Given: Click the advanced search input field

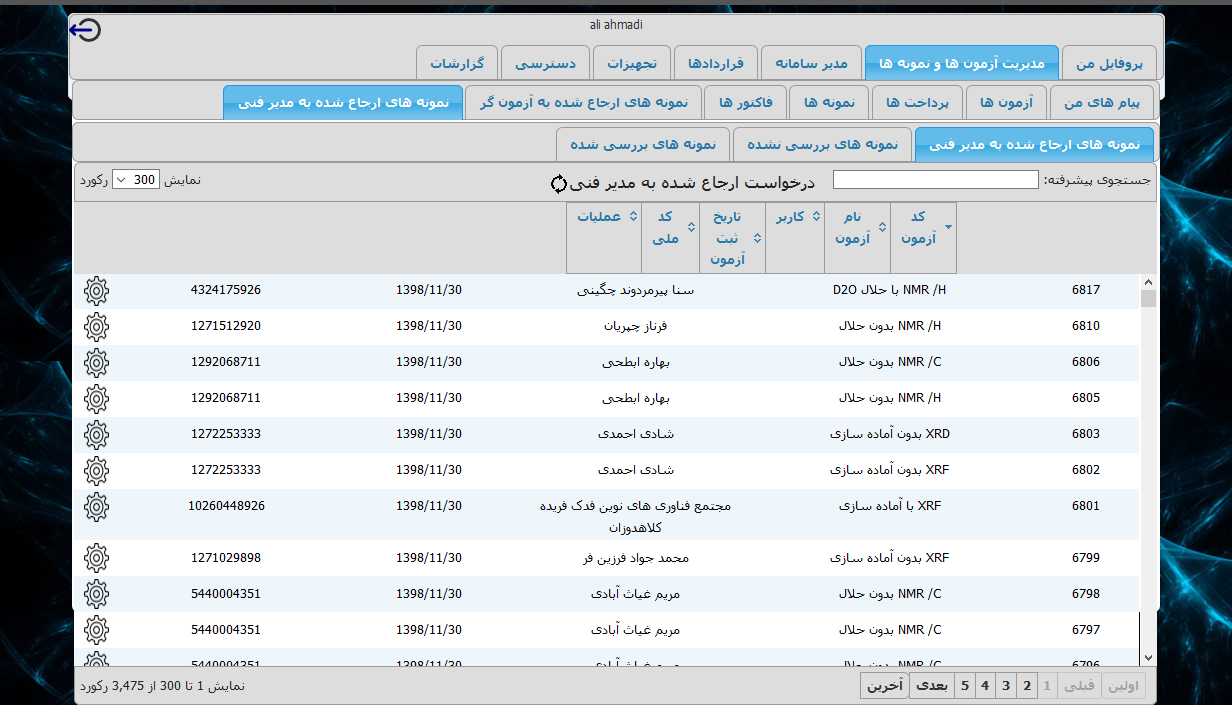Looking at the screenshot, I should (935, 180).
